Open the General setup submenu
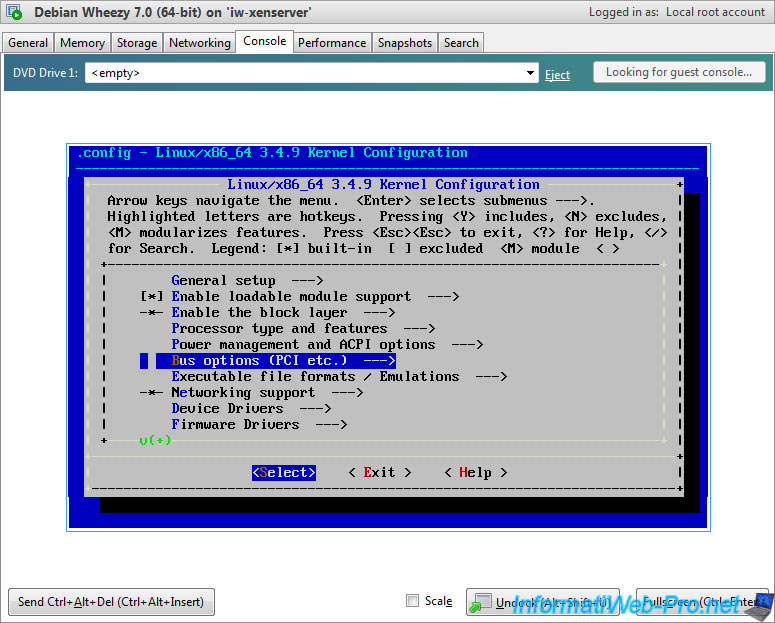 tap(247, 280)
